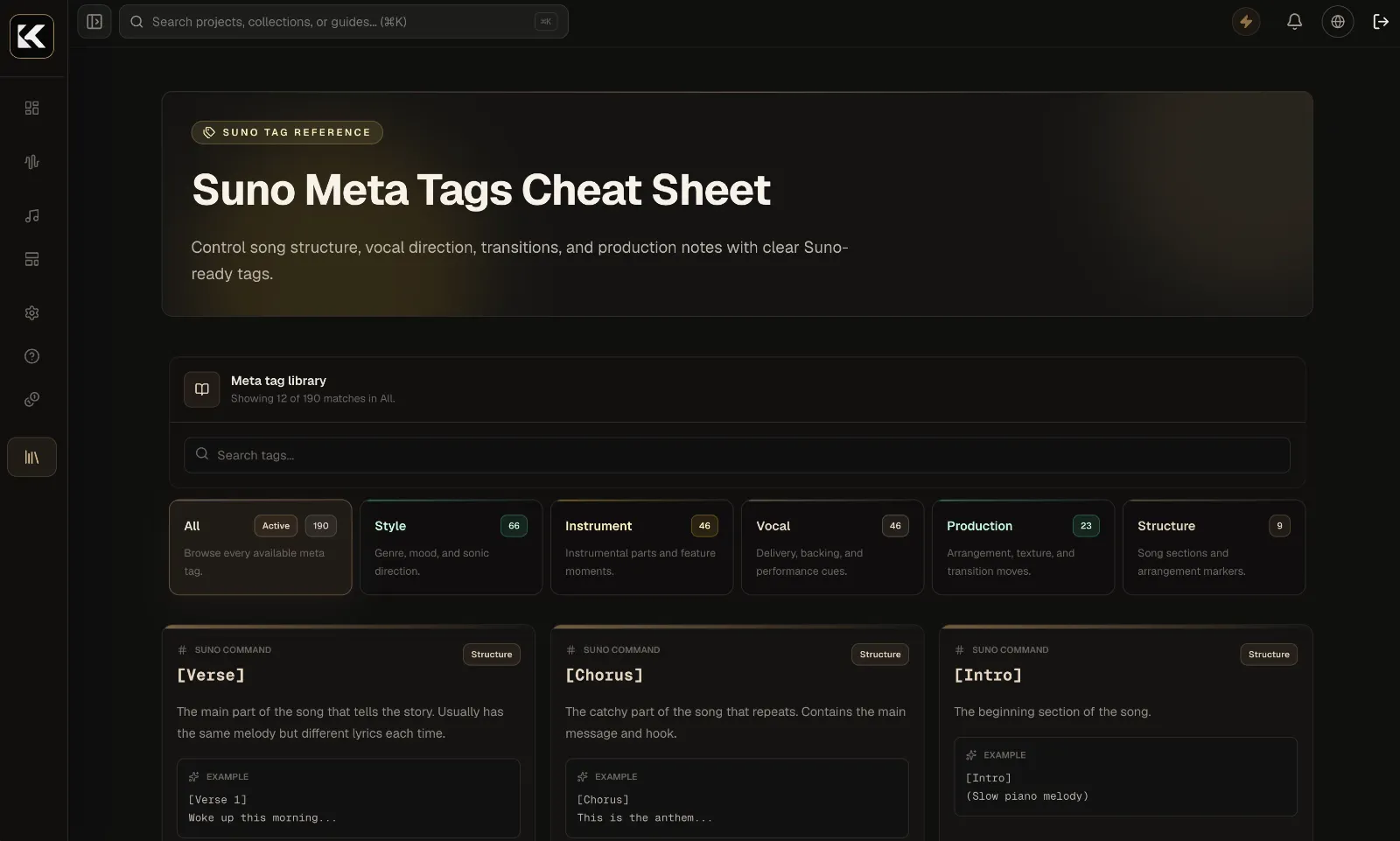1400x841 pixels.
Task: Click the Chorus card description text
Action: [736, 723]
